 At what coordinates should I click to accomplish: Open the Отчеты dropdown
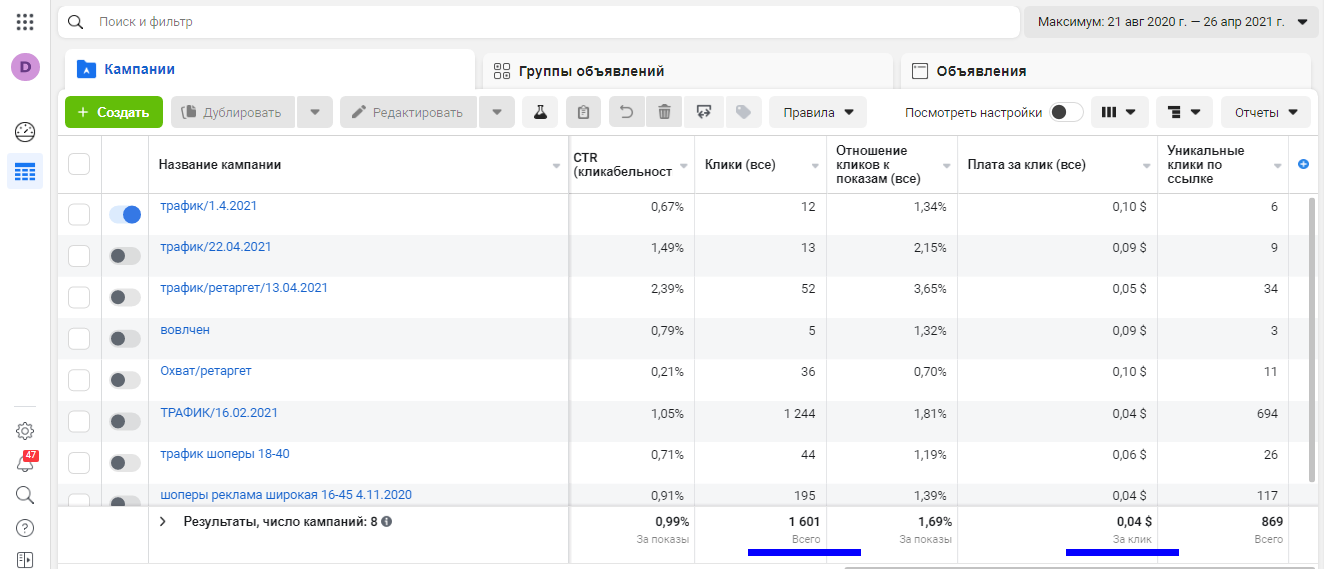coord(1266,112)
